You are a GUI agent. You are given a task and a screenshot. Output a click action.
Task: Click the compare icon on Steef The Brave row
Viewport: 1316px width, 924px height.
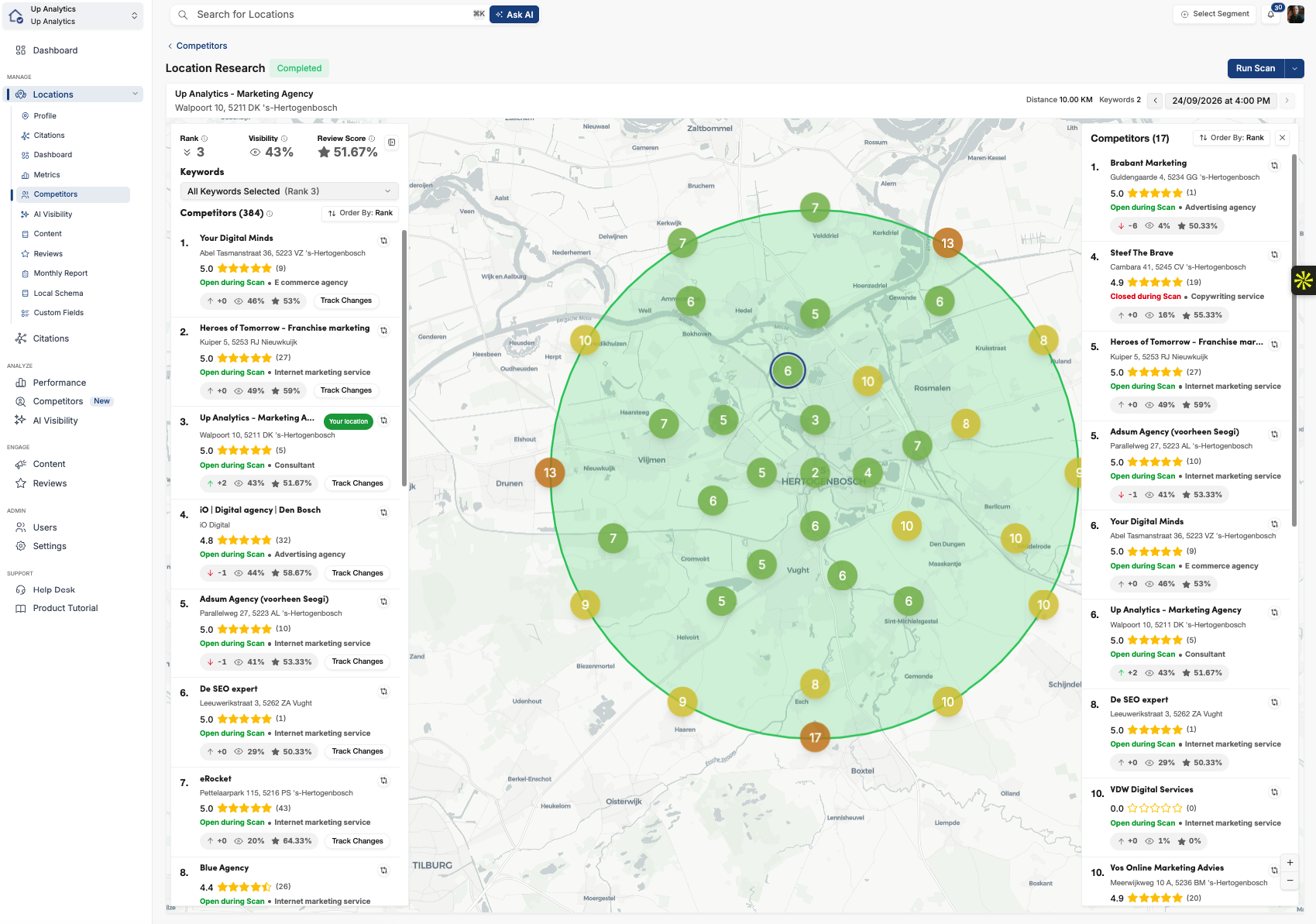[1274, 255]
